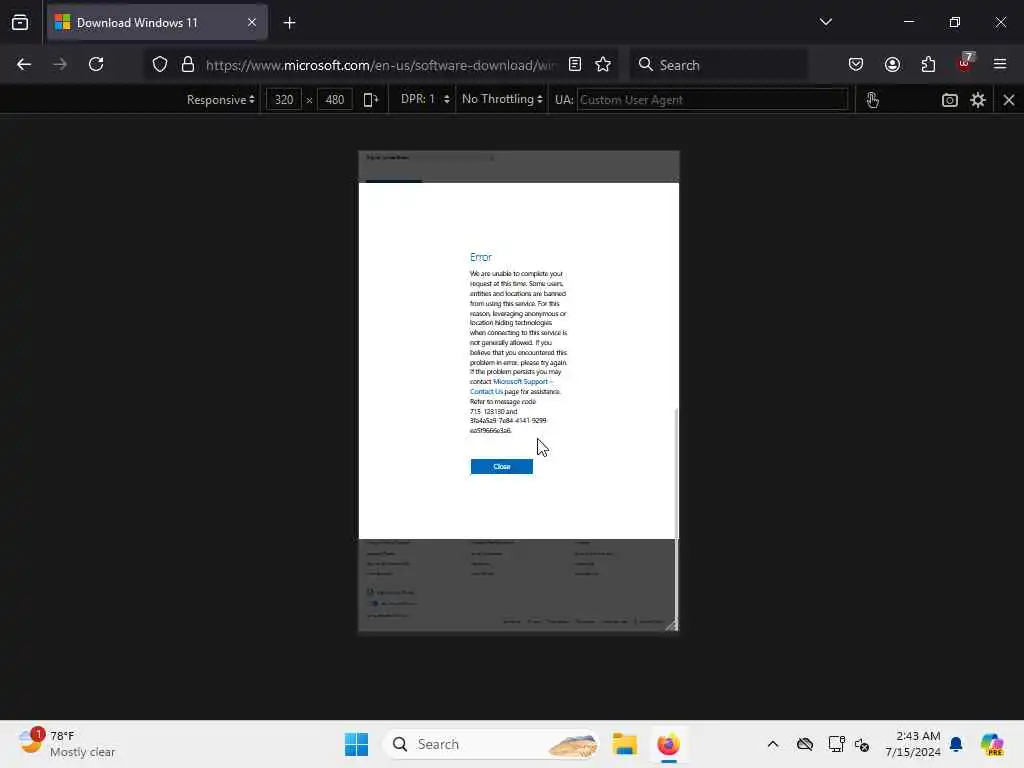List all tabs with the chevron dropdown
1024x768 pixels.
(825, 22)
